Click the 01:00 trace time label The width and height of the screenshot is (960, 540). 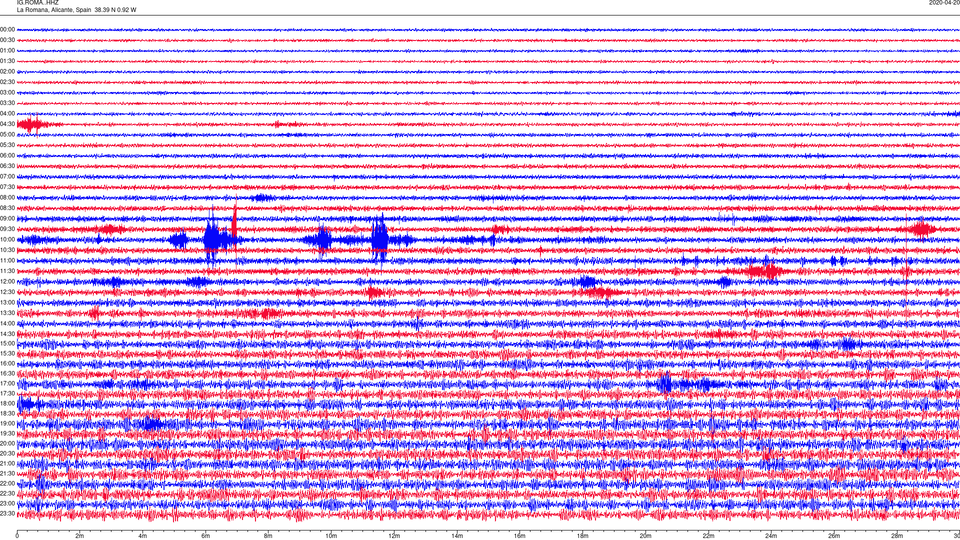point(7,50)
